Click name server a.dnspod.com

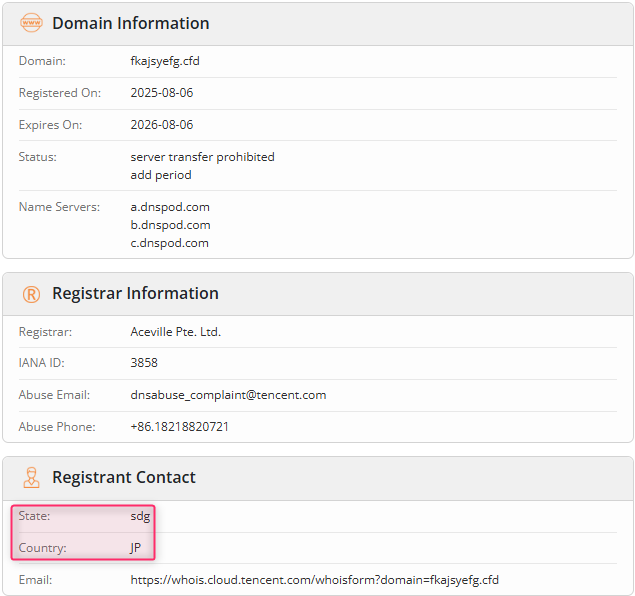click(x=170, y=207)
